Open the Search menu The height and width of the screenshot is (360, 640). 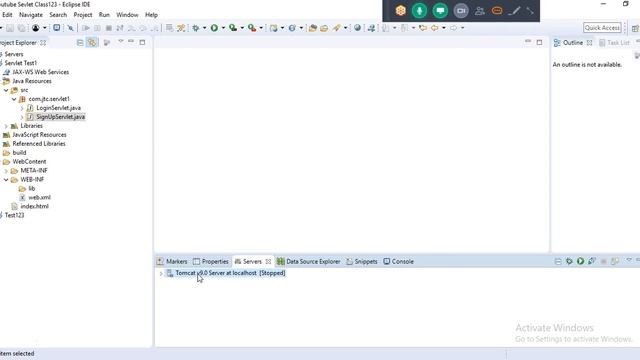tap(58, 15)
